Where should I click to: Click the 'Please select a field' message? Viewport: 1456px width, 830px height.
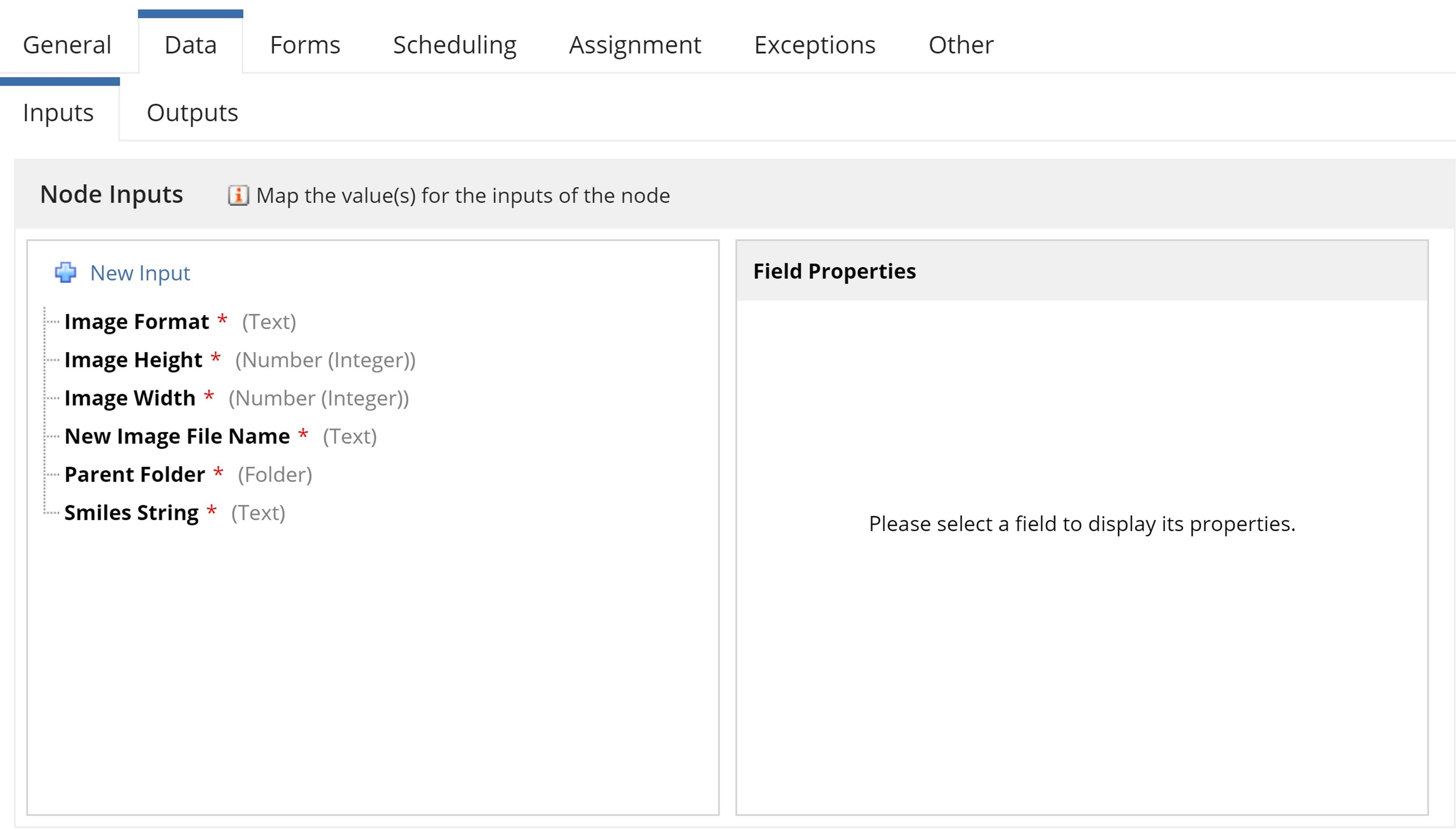(1082, 523)
